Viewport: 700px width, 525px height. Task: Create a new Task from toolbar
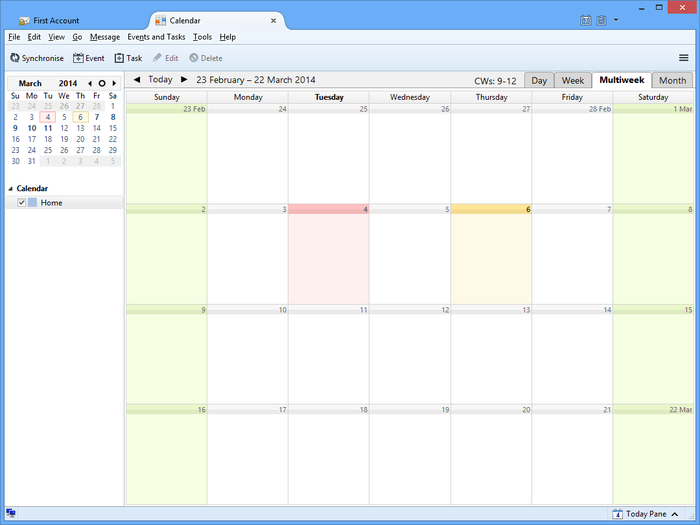pos(129,58)
